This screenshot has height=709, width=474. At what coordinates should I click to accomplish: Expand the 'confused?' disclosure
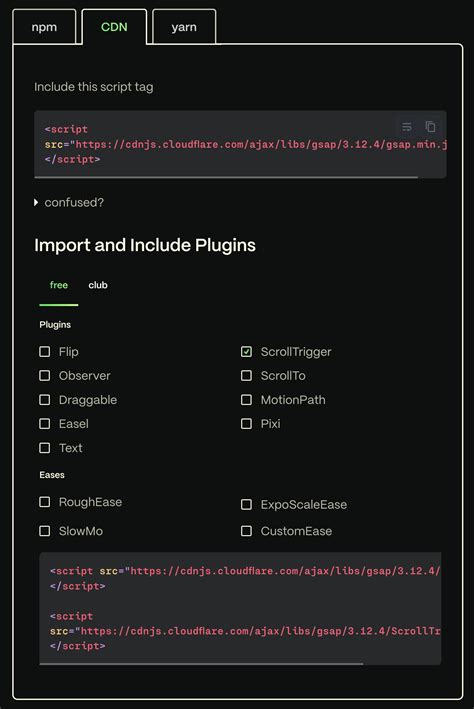point(69,203)
